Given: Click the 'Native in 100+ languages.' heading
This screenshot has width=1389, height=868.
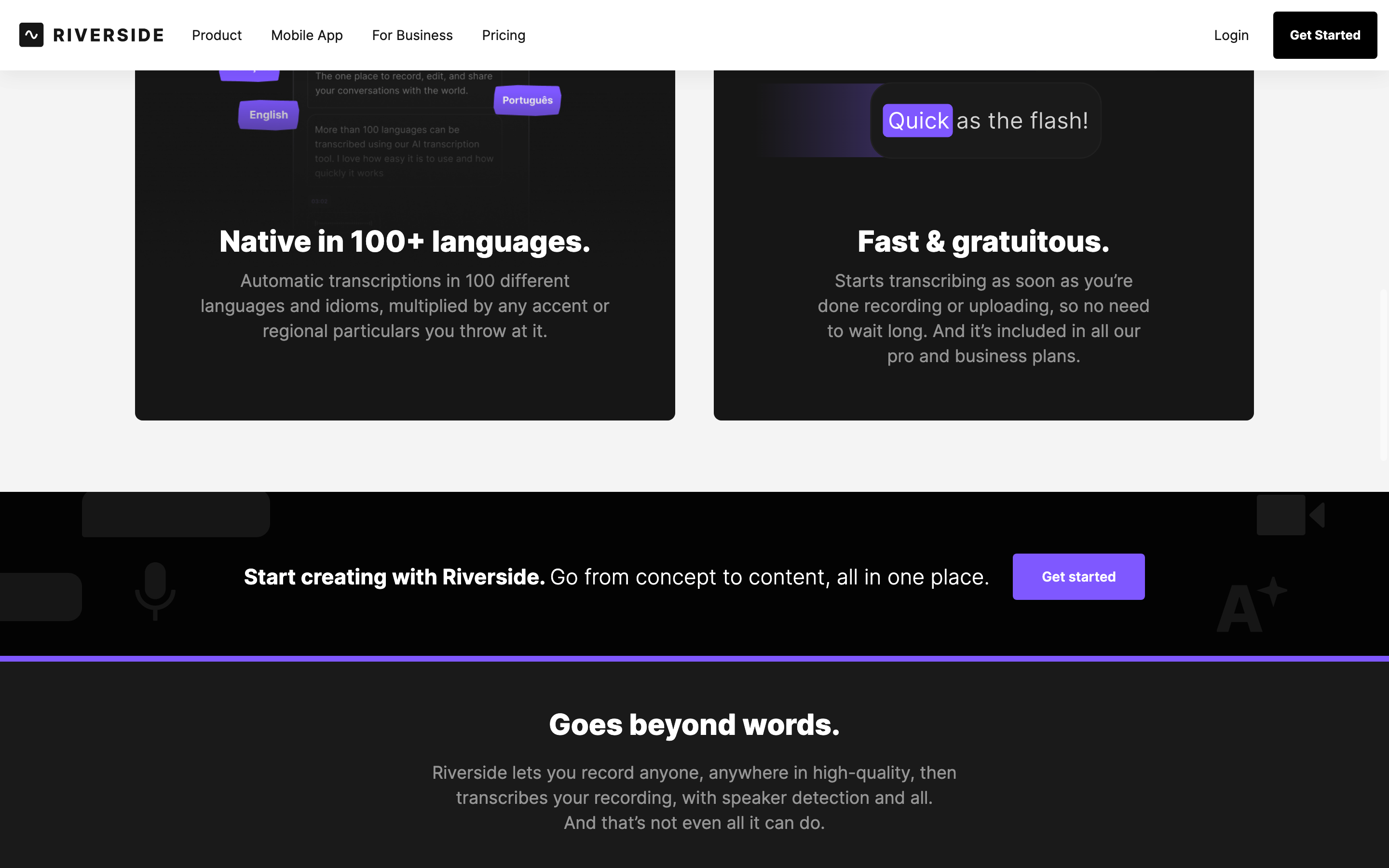Looking at the screenshot, I should (x=405, y=241).
